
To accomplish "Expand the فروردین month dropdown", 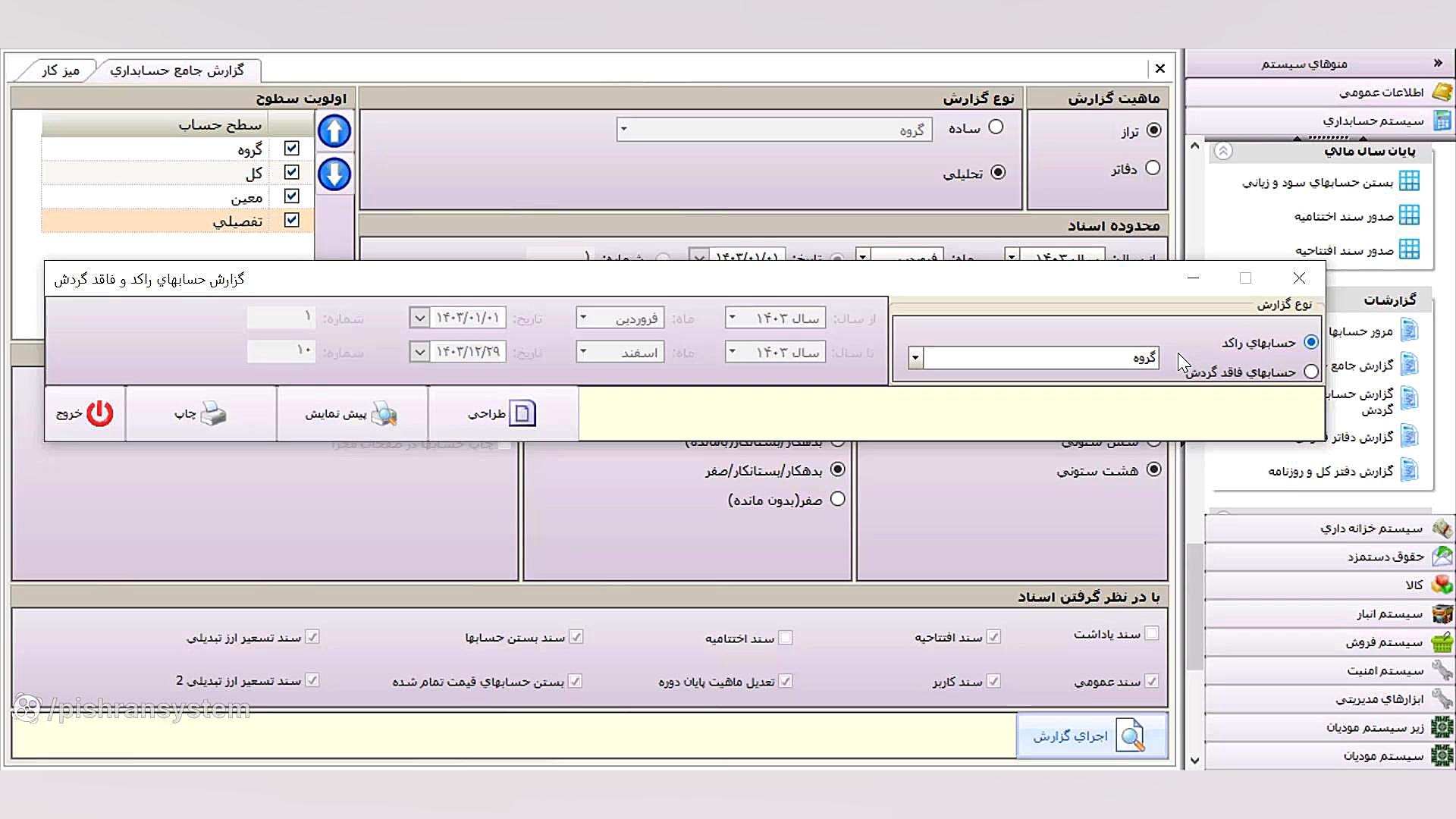I will tap(582, 318).
